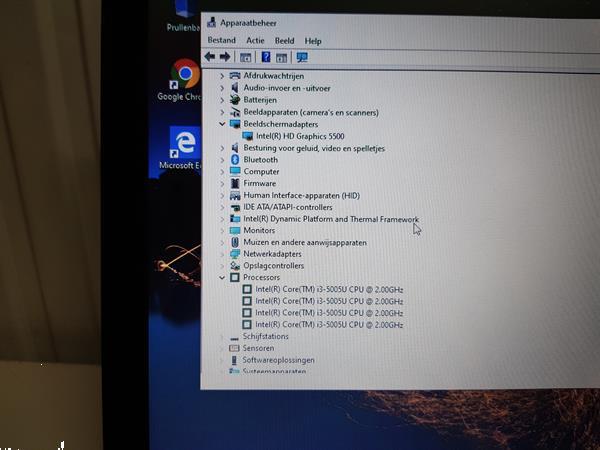Expand the IDE ATA/ATAPI-controllers category
The width and height of the screenshot is (600, 450).
tap(222, 207)
